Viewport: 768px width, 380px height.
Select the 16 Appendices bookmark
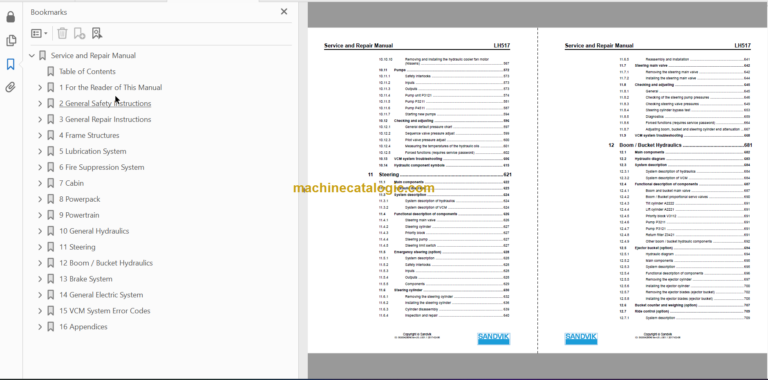83,327
